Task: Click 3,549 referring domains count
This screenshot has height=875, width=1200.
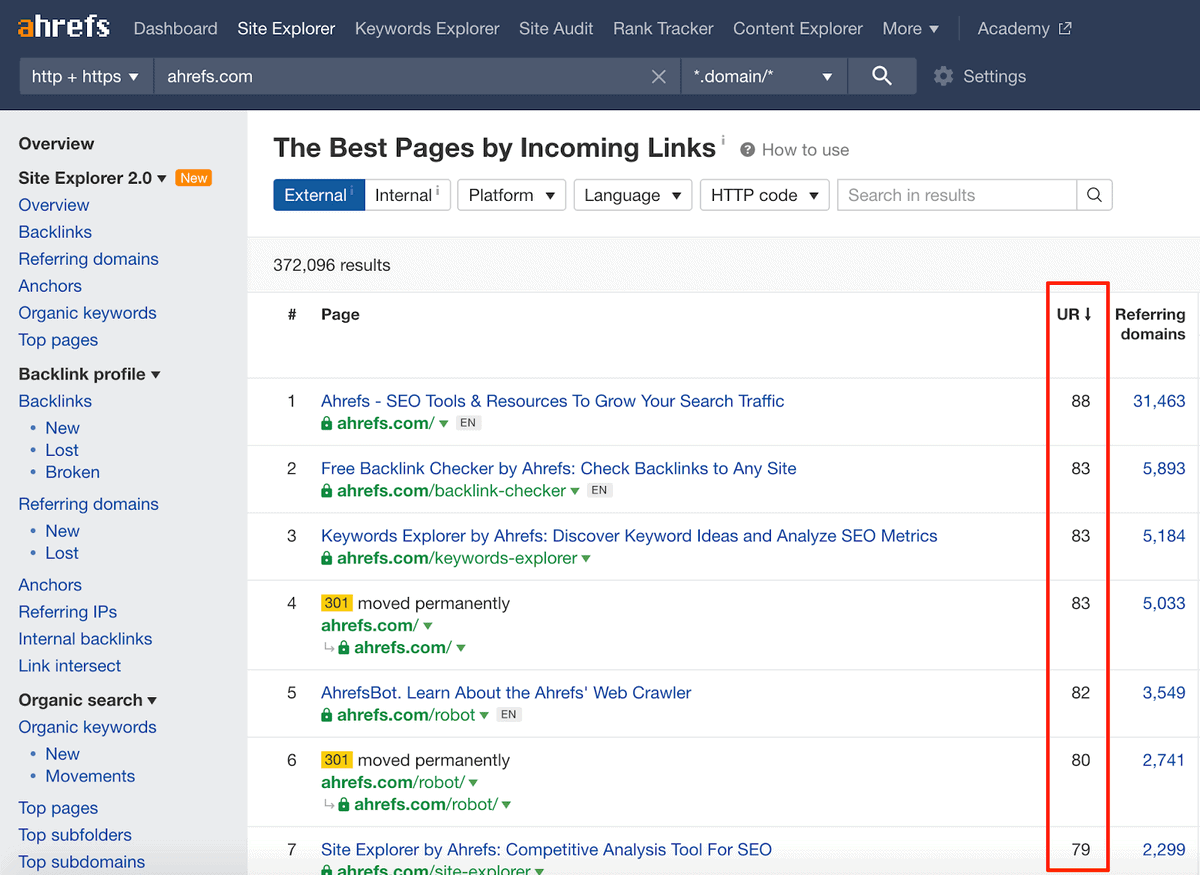Action: pos(1164,692)
